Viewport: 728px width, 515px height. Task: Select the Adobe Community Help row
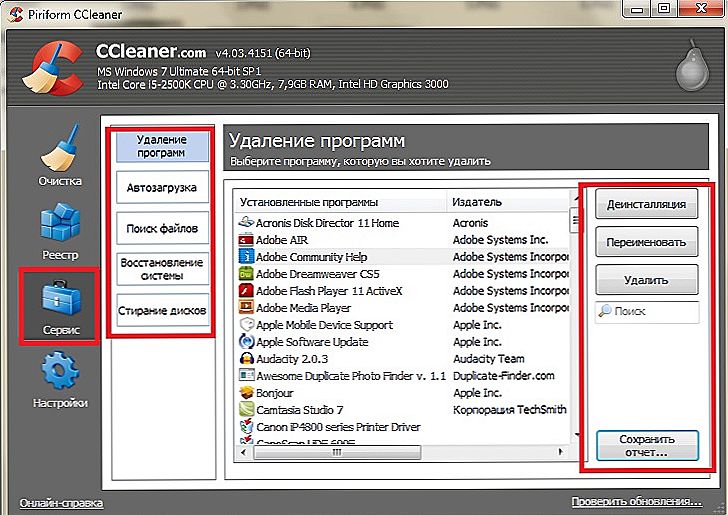point(402,256)
